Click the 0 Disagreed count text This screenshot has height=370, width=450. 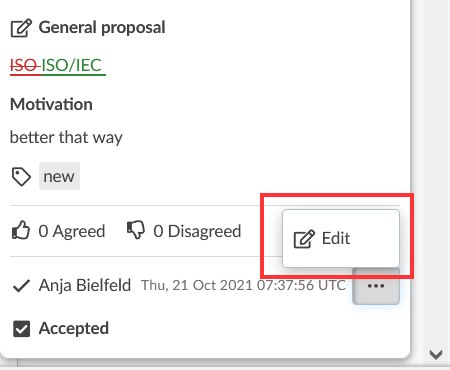[x=197, y=231]
